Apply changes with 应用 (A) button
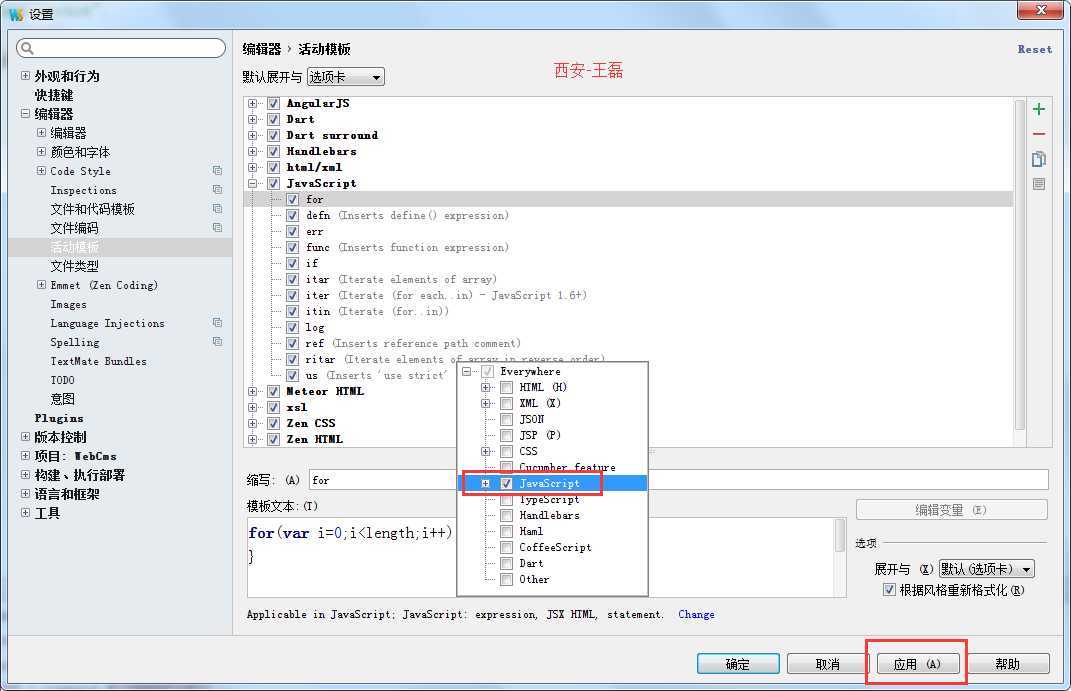 [x=917, y=664]
